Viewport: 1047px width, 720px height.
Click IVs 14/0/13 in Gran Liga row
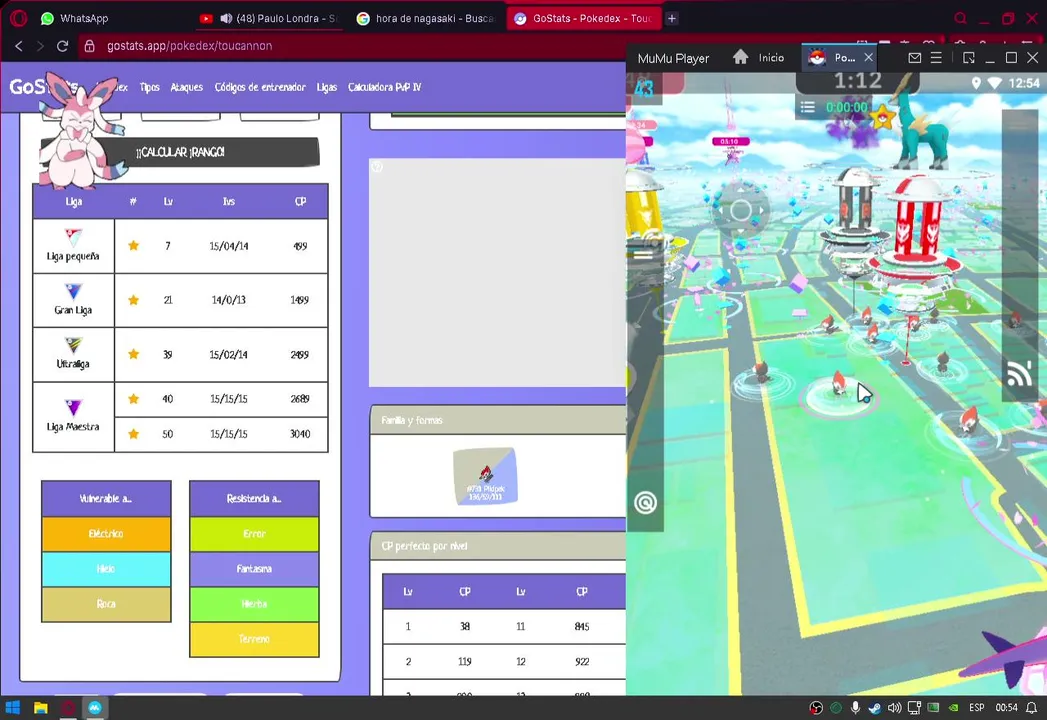tap(228, 300)
